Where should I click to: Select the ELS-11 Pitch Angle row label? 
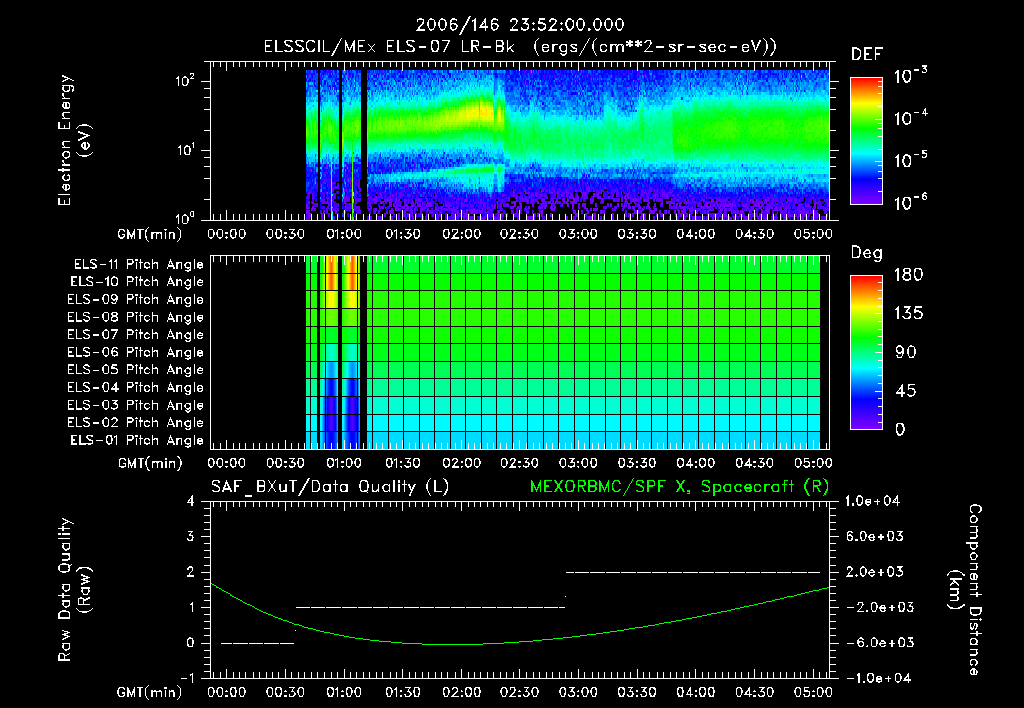[138, 265]
